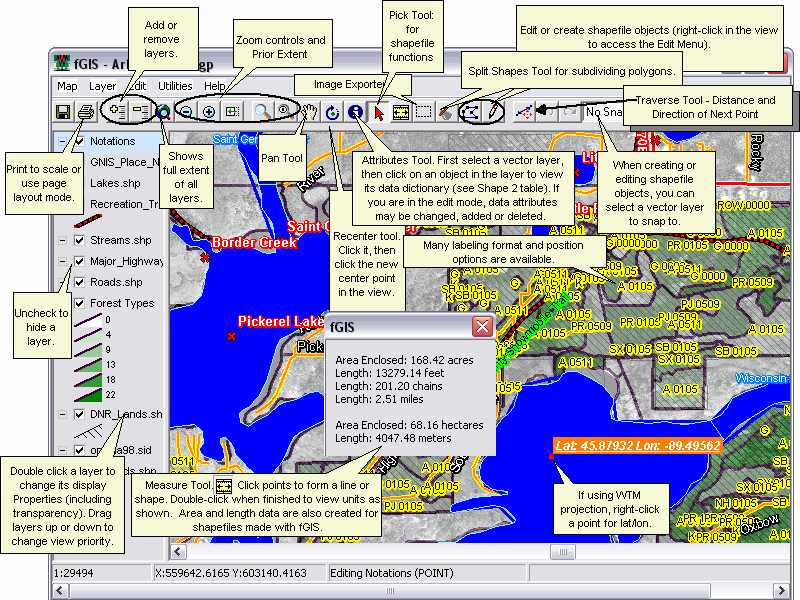Collapse the Major_Highway layer legend

point(62,261)
